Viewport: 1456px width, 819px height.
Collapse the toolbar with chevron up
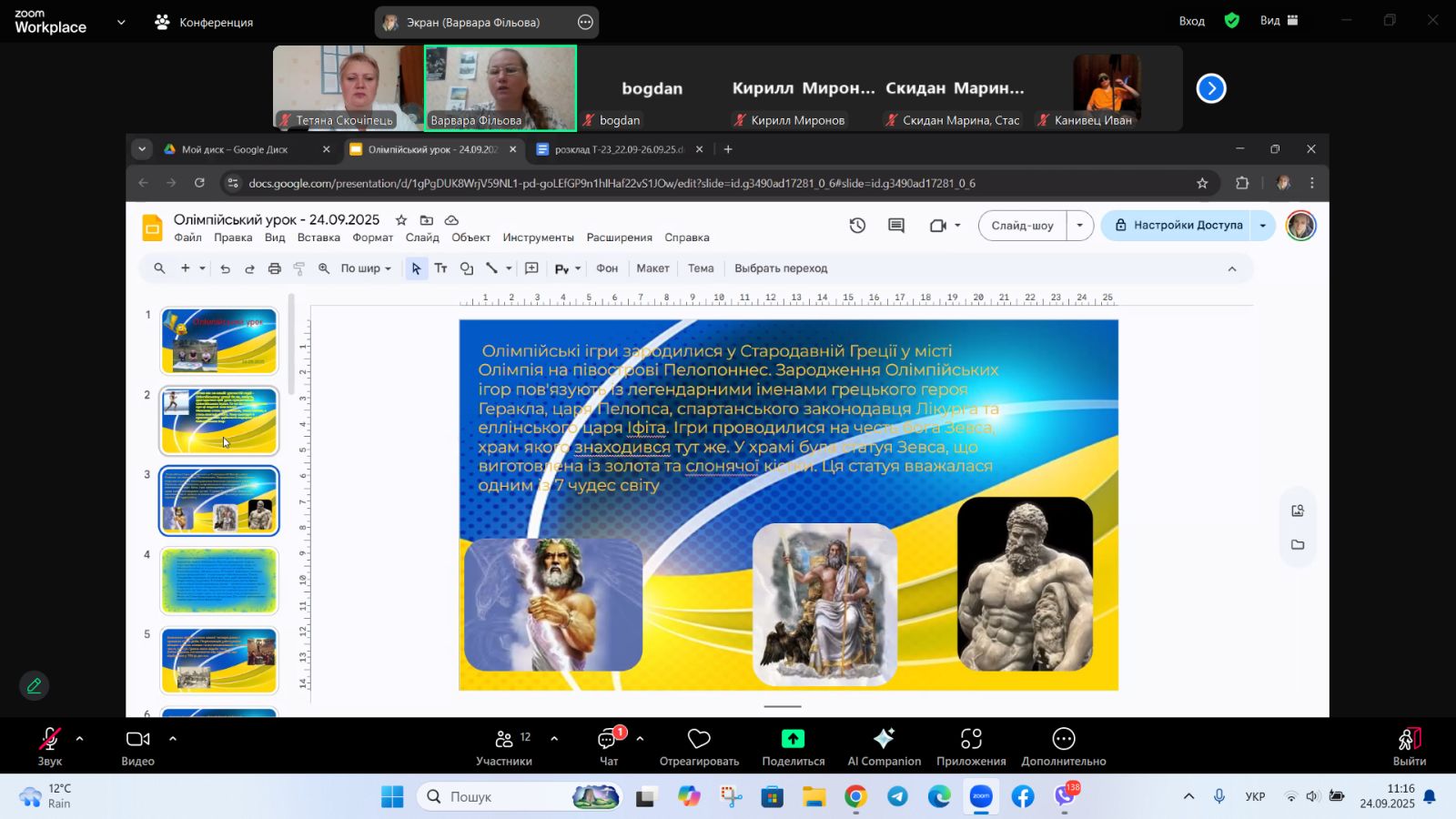click(1232, 268)
